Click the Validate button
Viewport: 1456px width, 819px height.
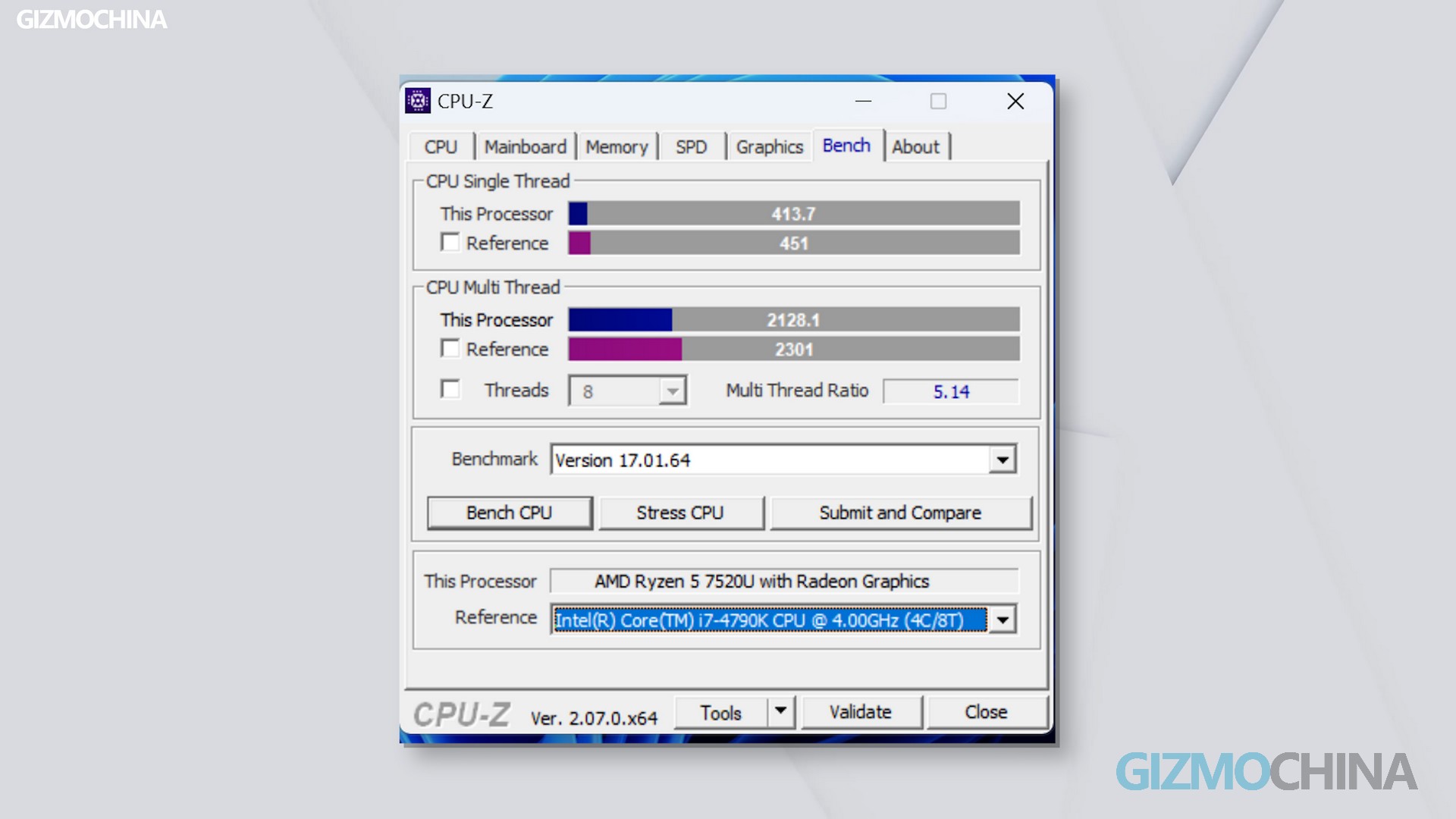click(860, 712)
